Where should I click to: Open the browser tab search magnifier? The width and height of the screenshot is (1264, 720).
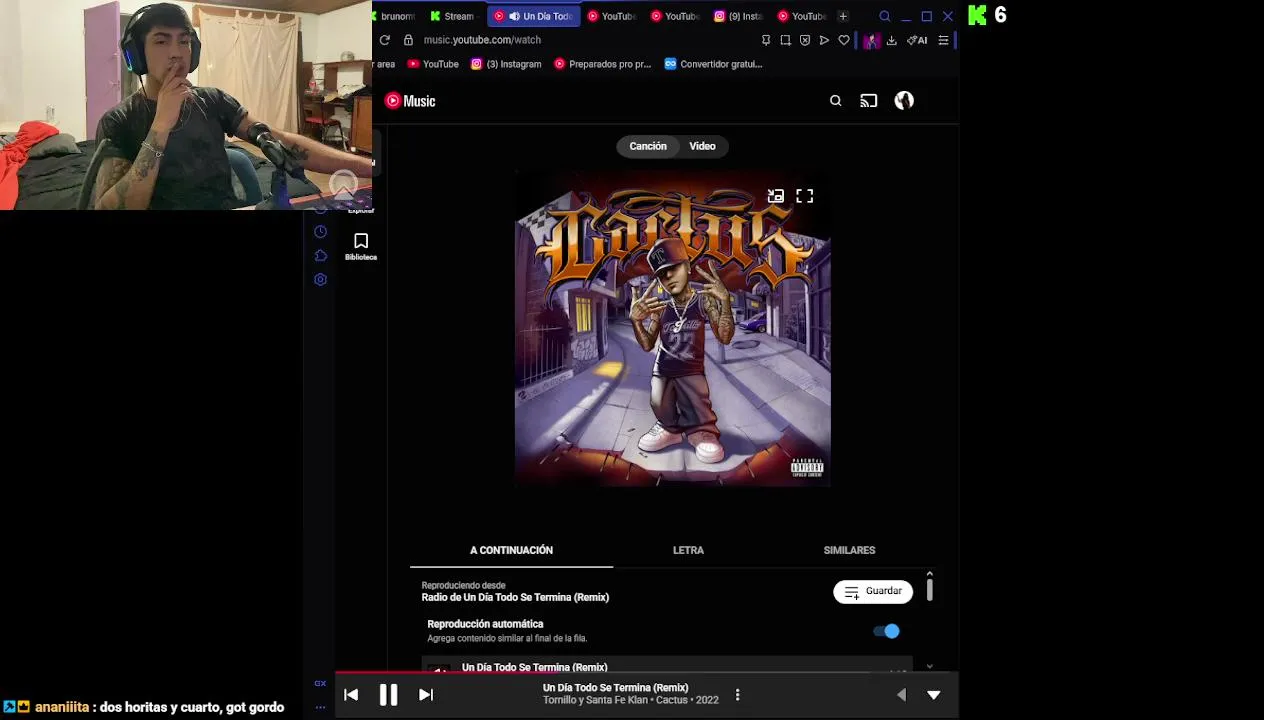[x=885, y=16]
